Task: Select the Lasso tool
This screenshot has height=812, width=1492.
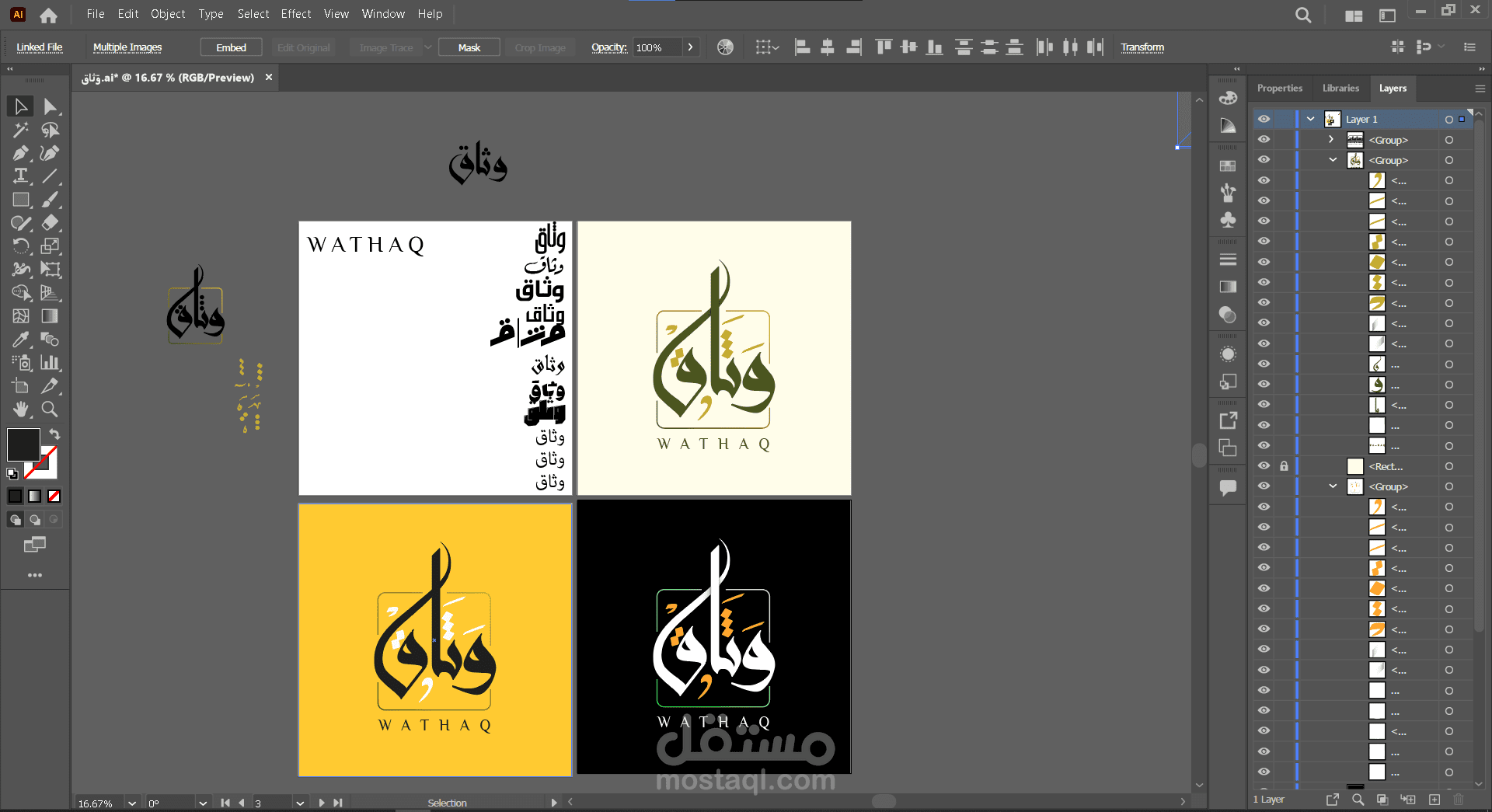Action: 51,130
